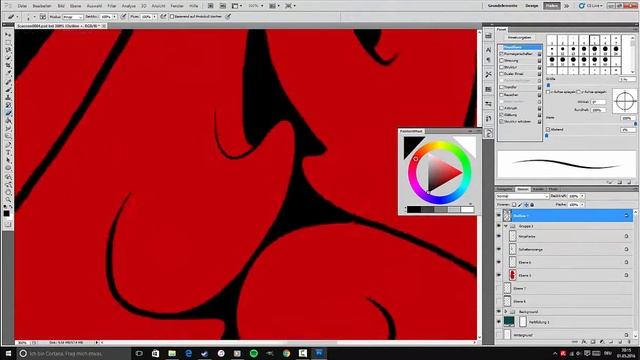Lock transparent pixels icon next to Fixieren
This screenshot has height=360, width=640.
tap(514, 204)
